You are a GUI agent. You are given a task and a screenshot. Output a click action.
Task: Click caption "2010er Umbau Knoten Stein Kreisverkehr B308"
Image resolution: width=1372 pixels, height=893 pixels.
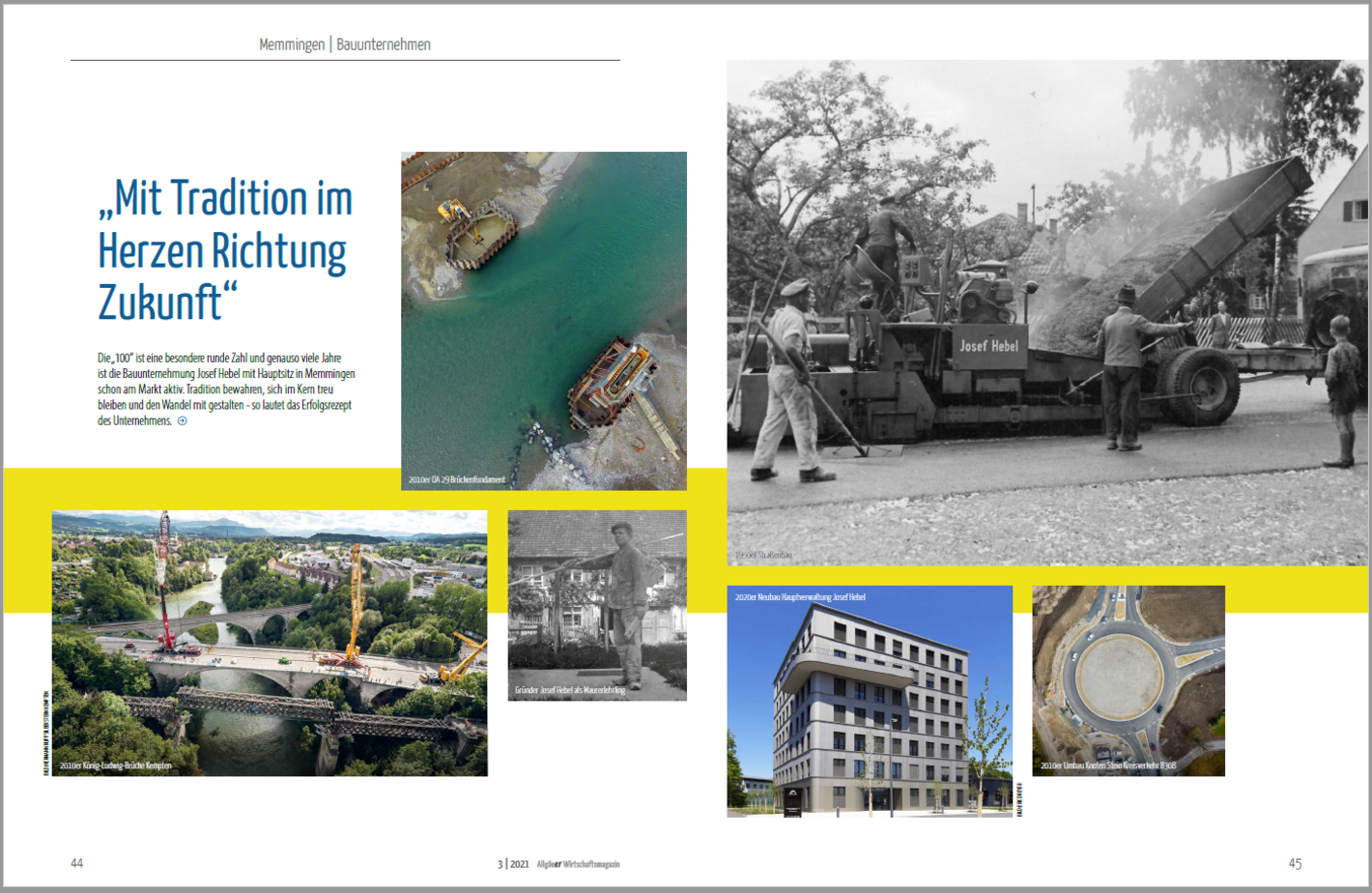tap(1108, 765)
